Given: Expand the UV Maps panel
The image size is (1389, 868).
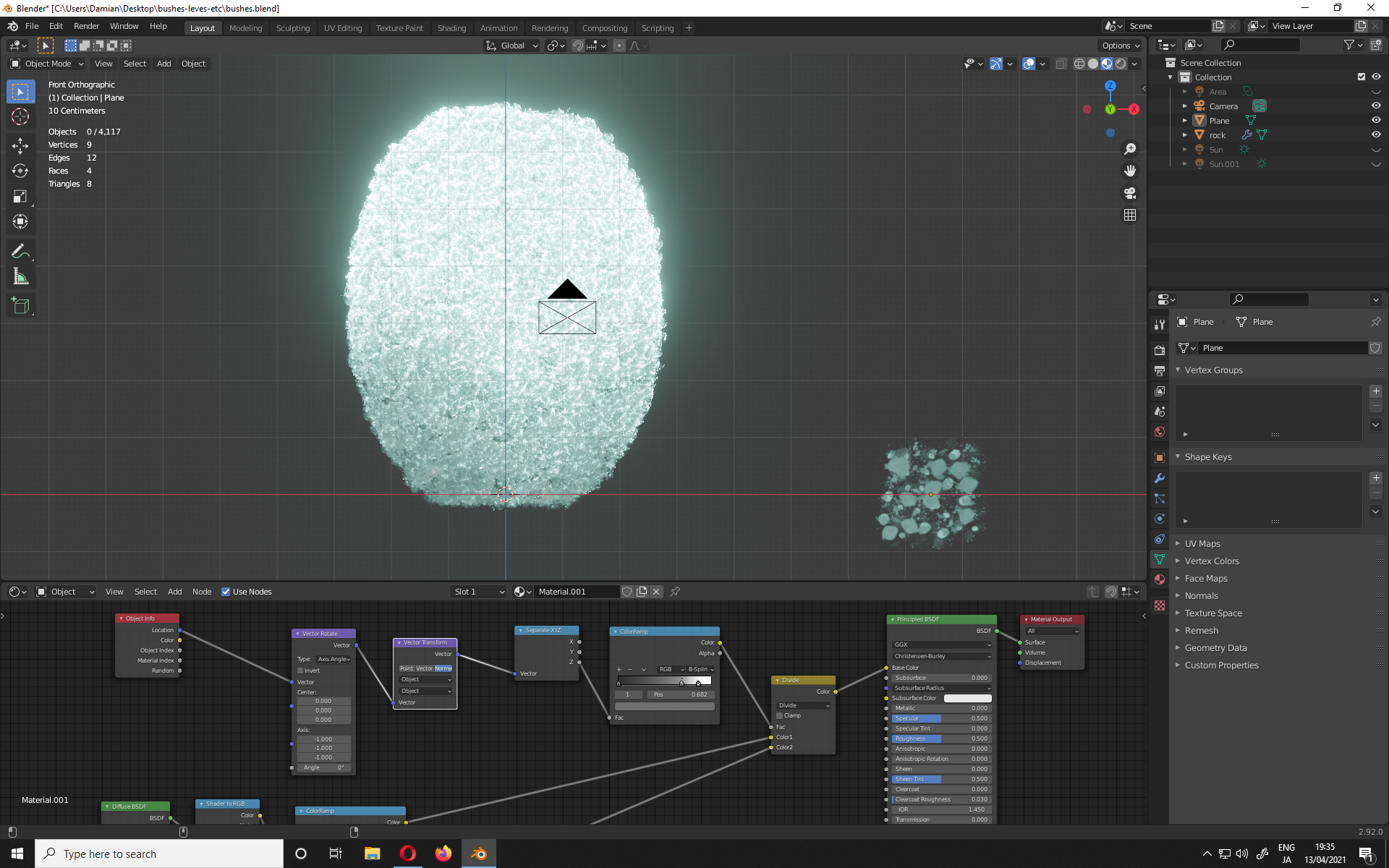Looking at the screenshot, I should tap(1202, 544).
